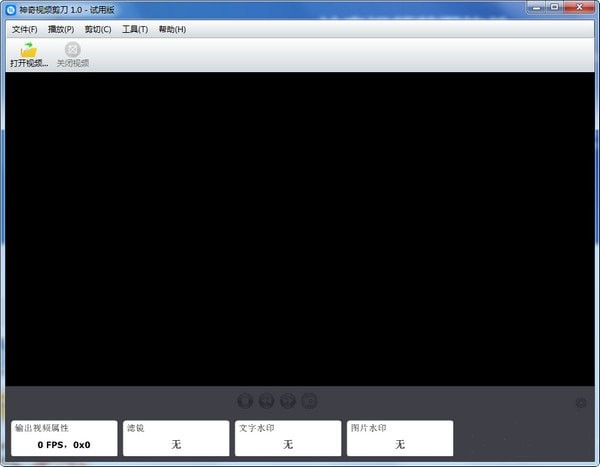
Task: Click the rewind playback button
Action: click(x=266, y=401)
